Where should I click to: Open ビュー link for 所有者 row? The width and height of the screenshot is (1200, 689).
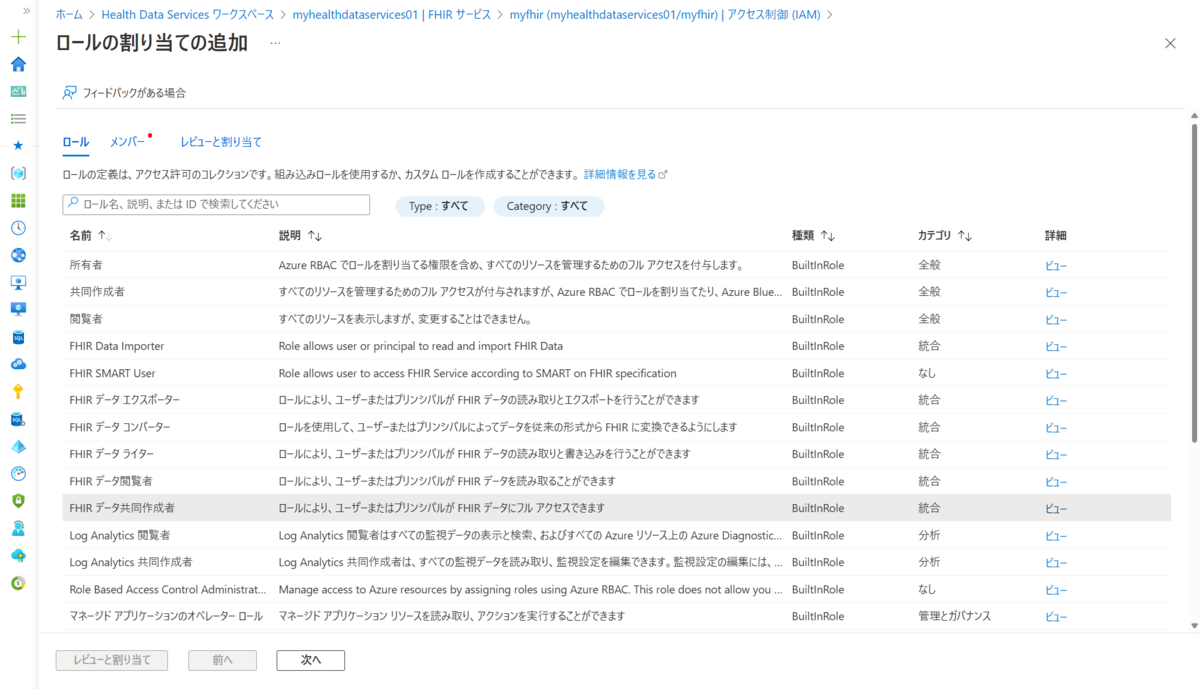coord(1056,266)
